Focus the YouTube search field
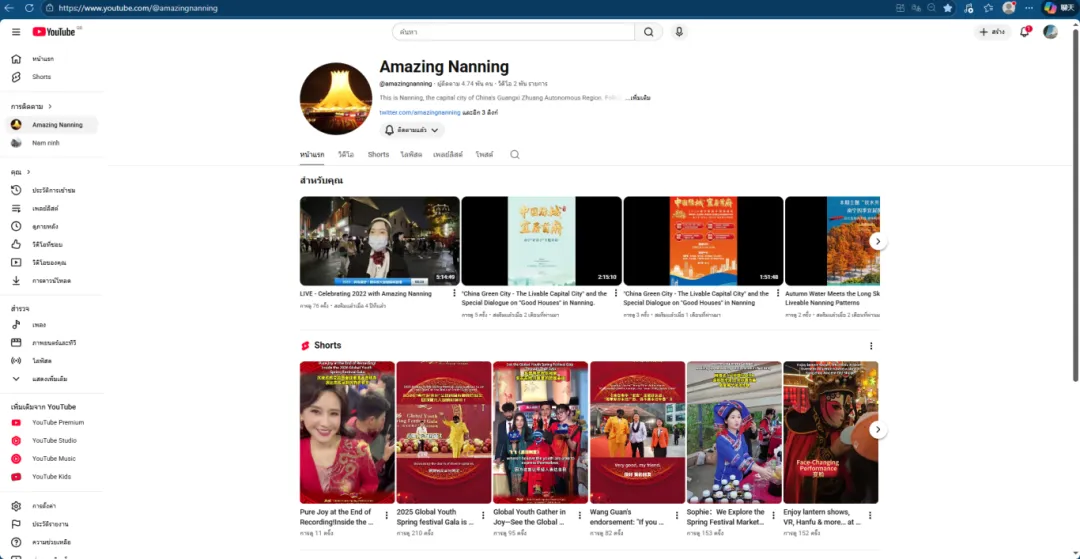Screen dimensions: 1080x559 (513, 32)
